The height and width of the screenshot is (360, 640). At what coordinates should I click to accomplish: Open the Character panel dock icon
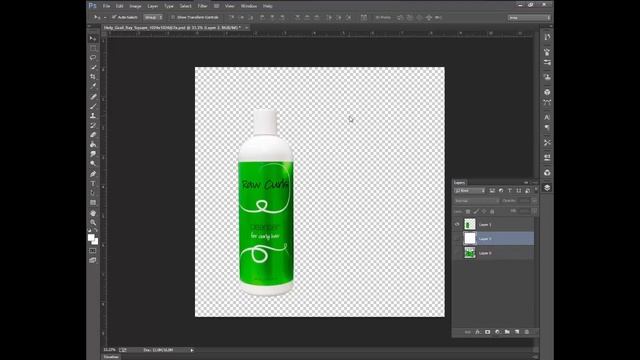(x=547, y=118)
